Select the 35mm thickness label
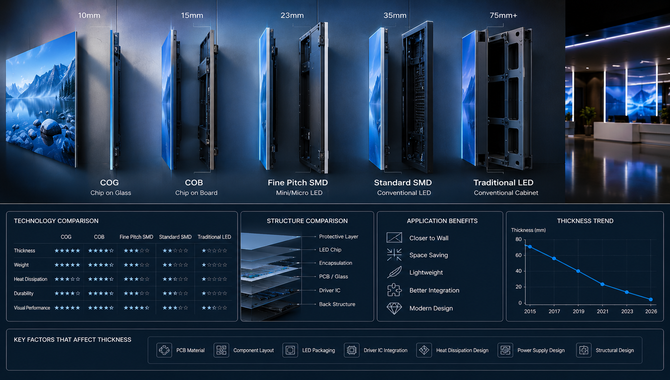The width and height of the screenshot is (670, 380). click(395, 15)
